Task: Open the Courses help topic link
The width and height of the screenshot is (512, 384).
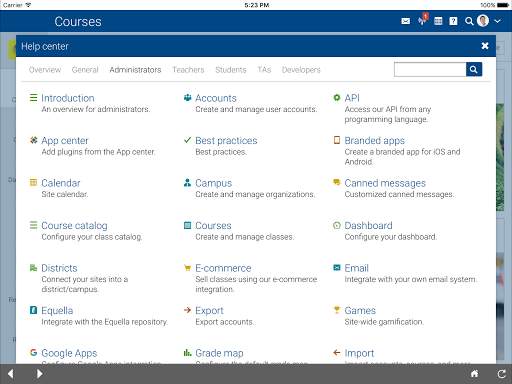Action: tap(213, 226)
